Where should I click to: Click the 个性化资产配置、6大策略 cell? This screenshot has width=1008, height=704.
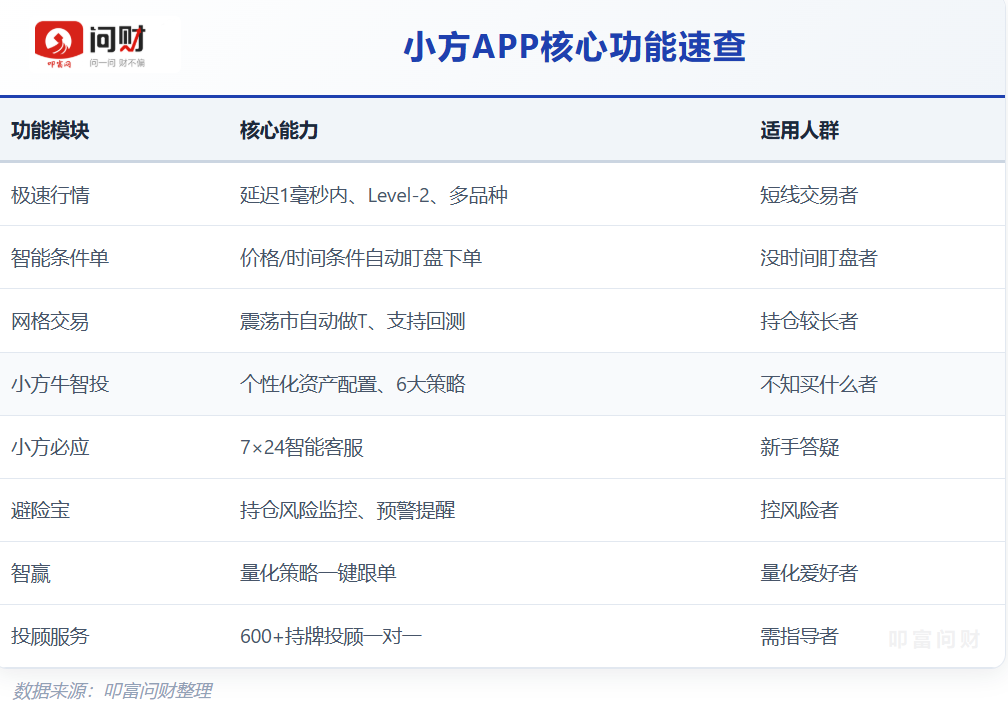click(352, 384)
